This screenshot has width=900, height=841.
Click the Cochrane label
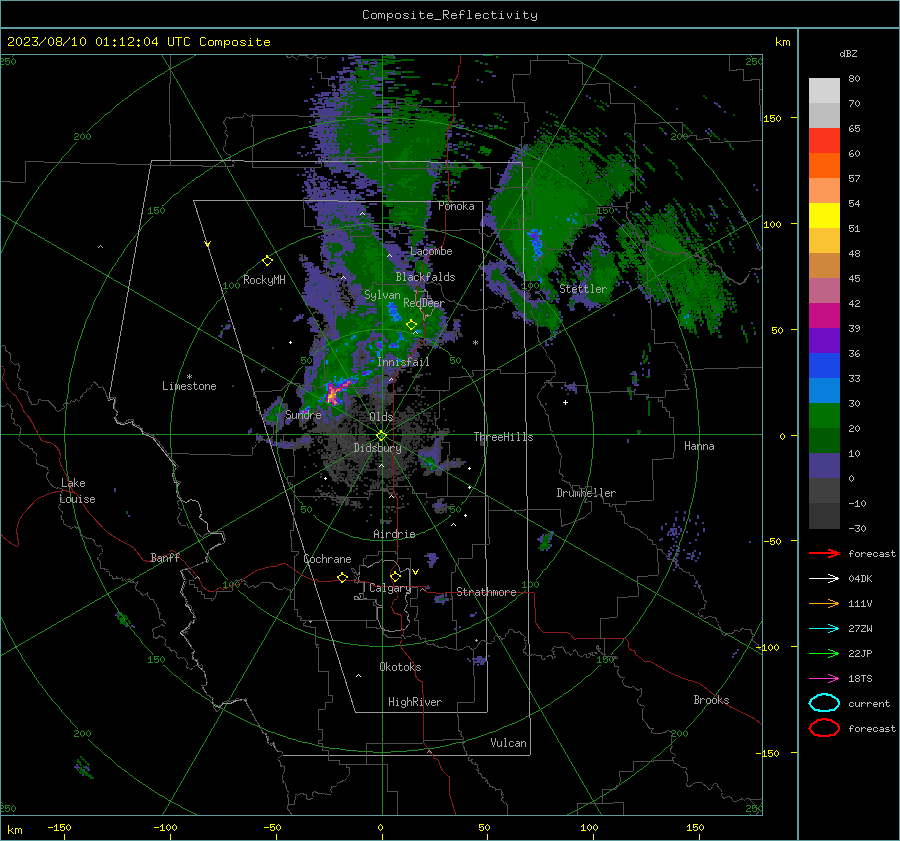327,559
